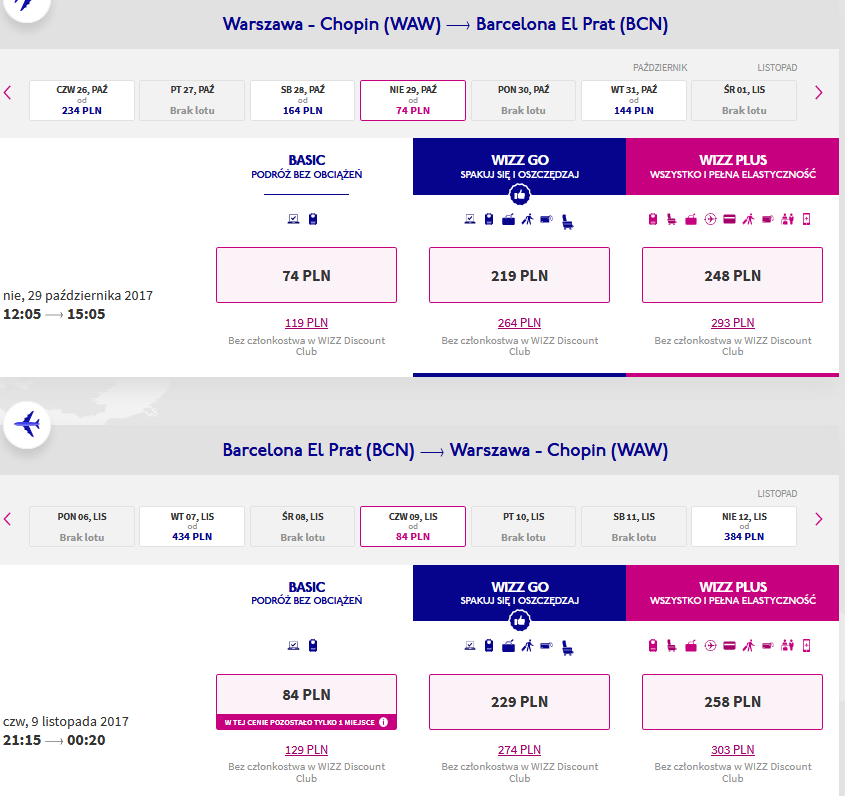Image resolution: width=845 pixels, height=796 pixels.
Task: Pick the NIE 12, LIS 384 PLN date
Action: click(744, 527)
